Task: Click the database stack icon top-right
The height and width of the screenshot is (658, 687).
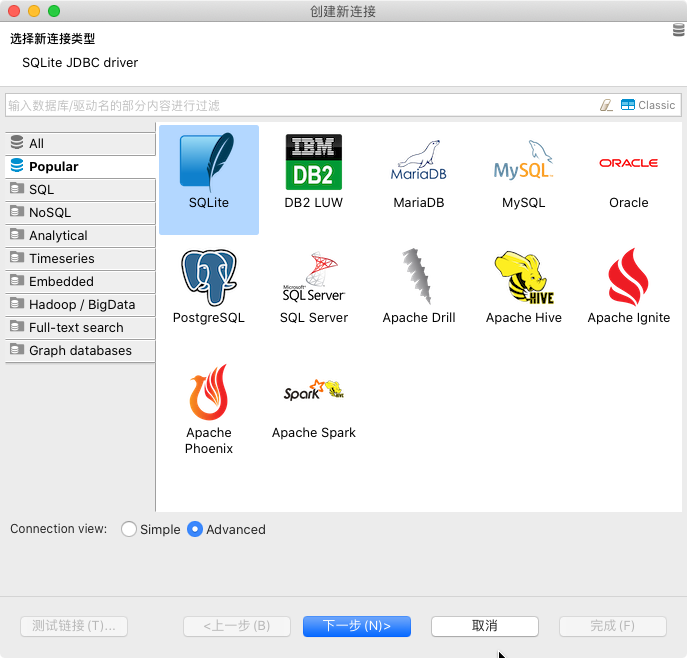Action: 679,31
